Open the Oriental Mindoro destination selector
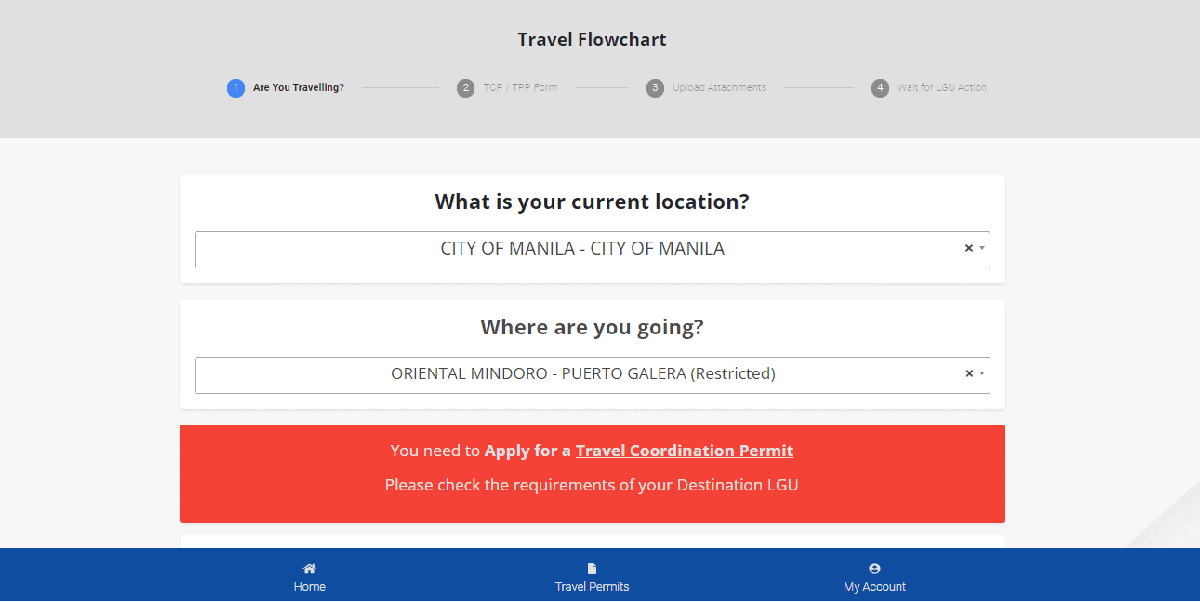1200x602 pixels. pyautogui.click(x=583, y=374)
